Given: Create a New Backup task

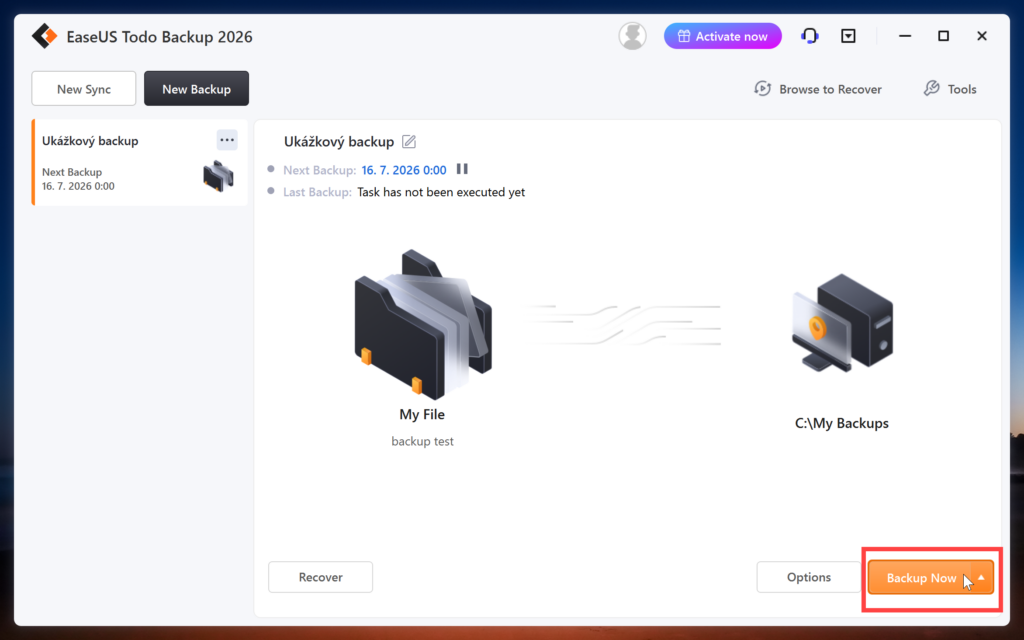Looking at the screenshot, I should click(x=197, y=89).
